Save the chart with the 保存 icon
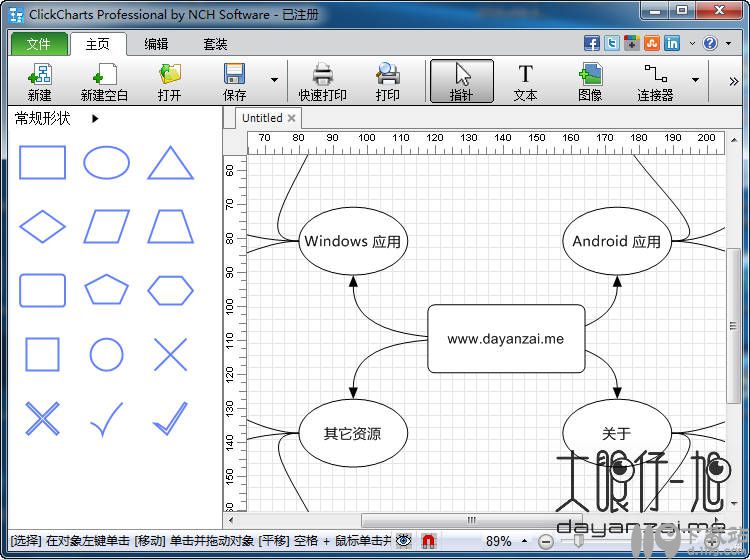Viewport: 750px width, 559px height. point(234,81)
